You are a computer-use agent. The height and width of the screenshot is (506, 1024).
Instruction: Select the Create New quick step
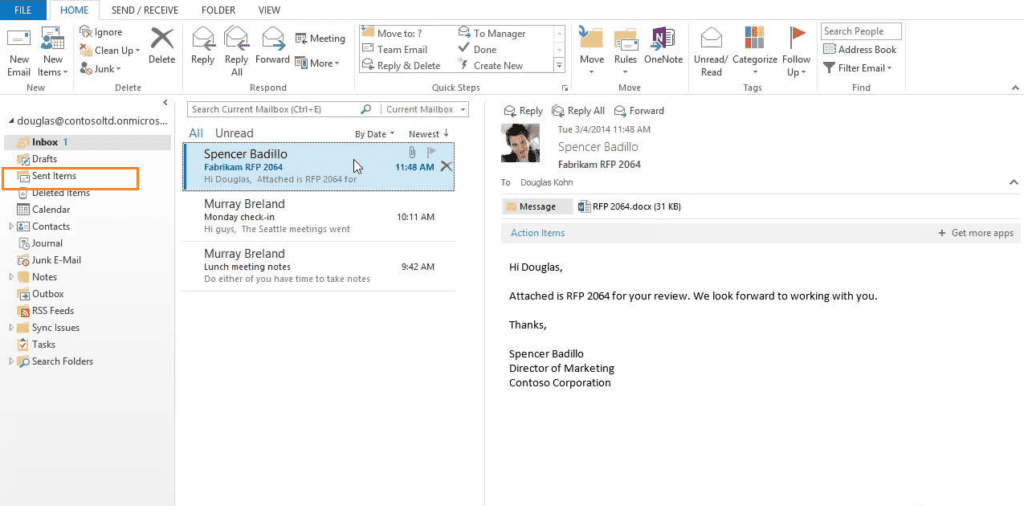click(490, 65)
